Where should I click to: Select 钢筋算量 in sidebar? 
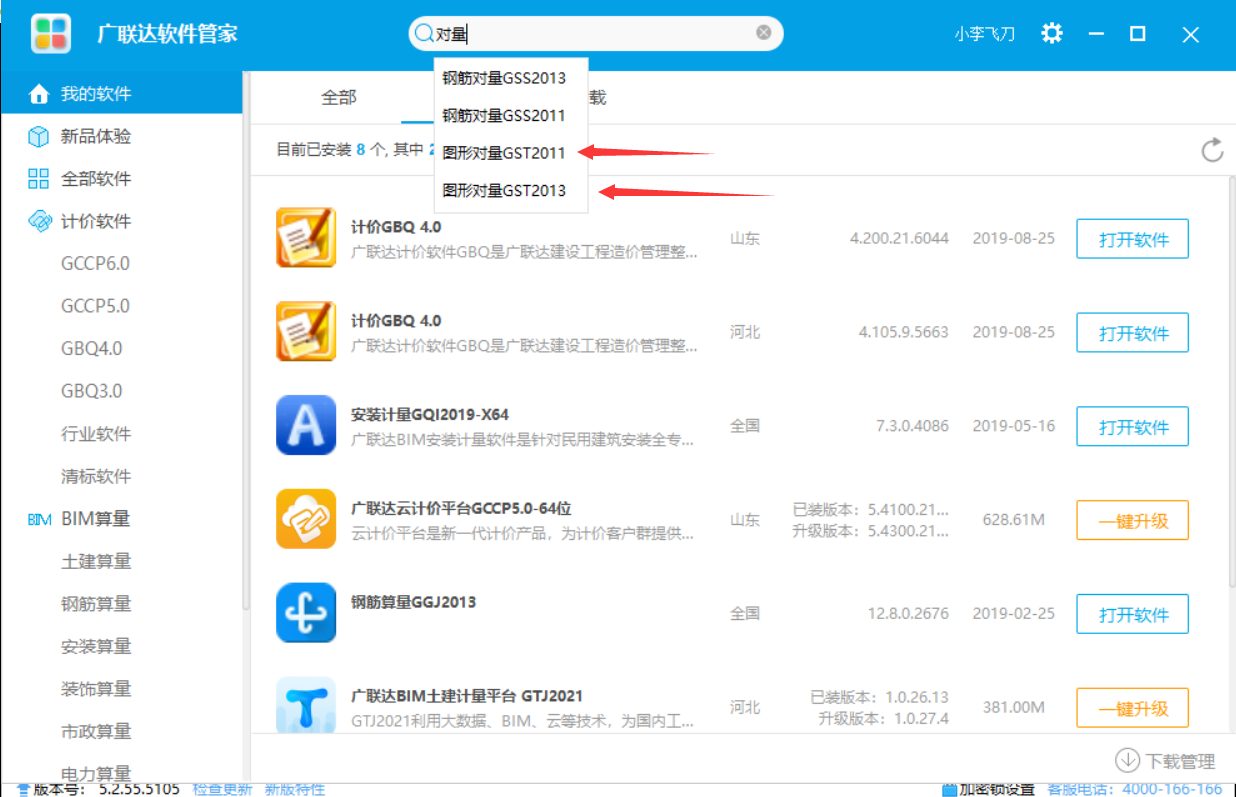point(96,604)
